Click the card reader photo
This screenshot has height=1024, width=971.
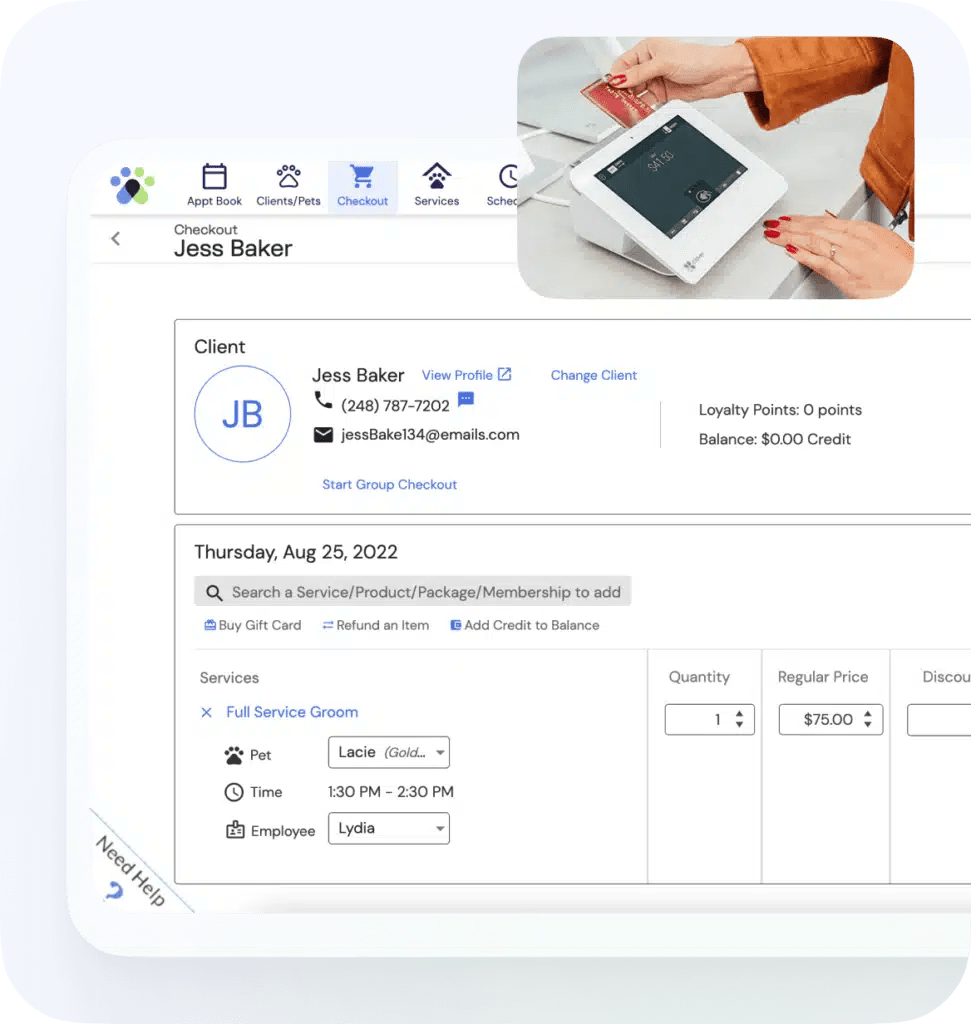coord(716,168)
